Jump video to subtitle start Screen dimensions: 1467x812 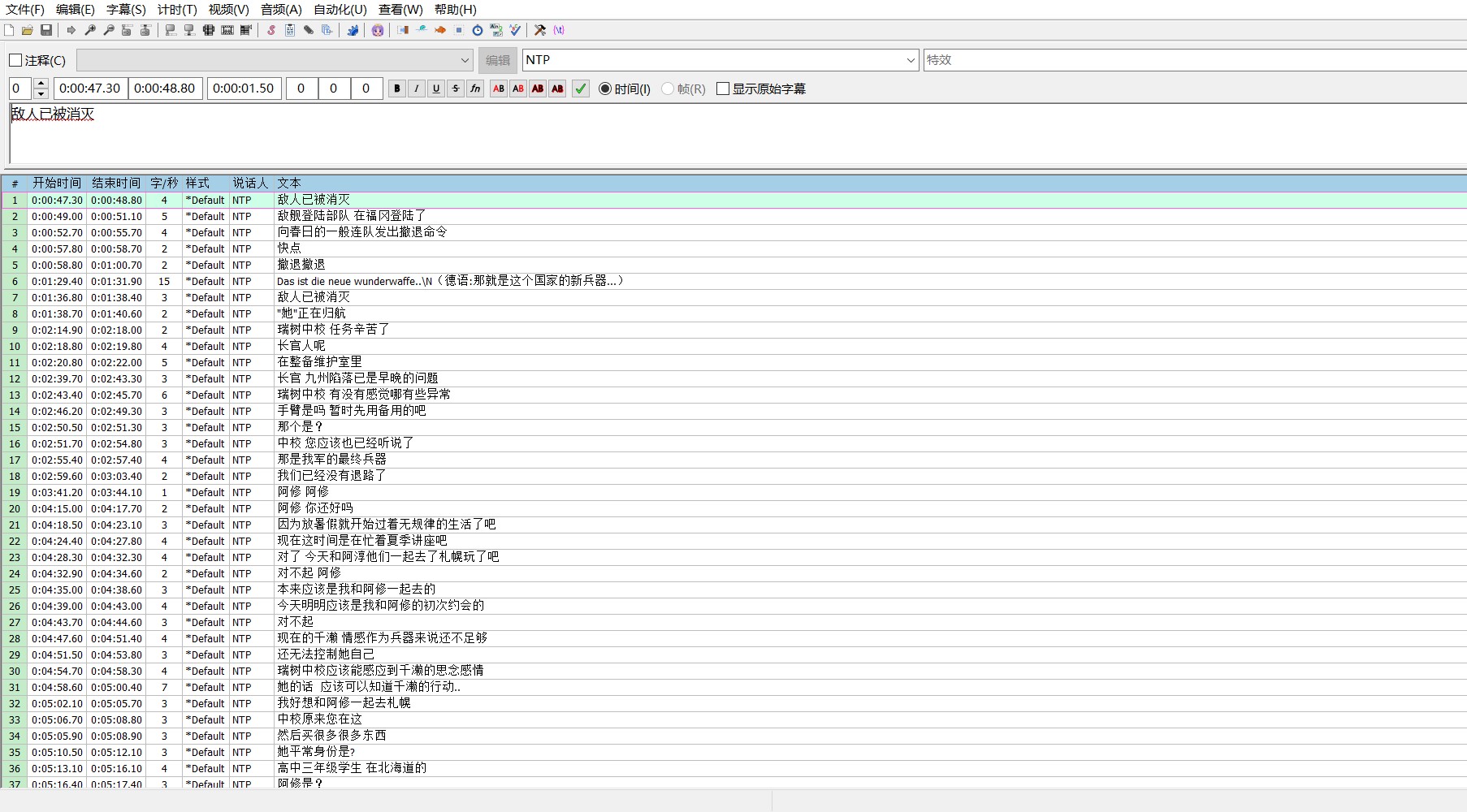click(x=127, y=30)
